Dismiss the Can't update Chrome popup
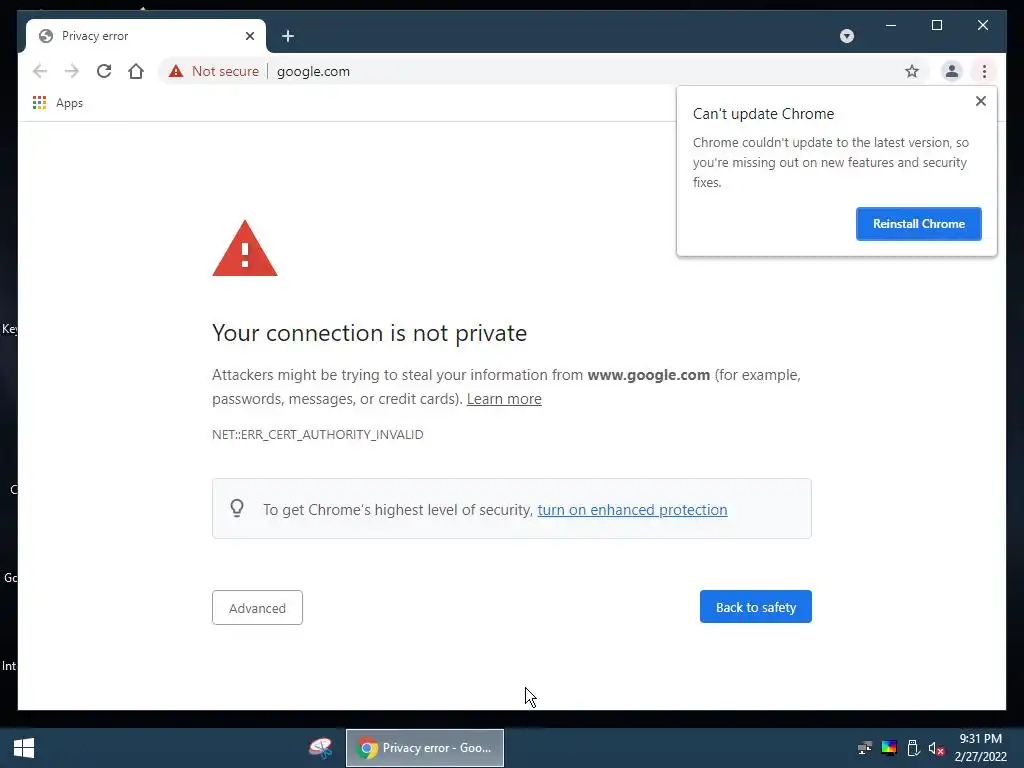The width and height of the screenshot is (1024, 768). tap(980, 101)
